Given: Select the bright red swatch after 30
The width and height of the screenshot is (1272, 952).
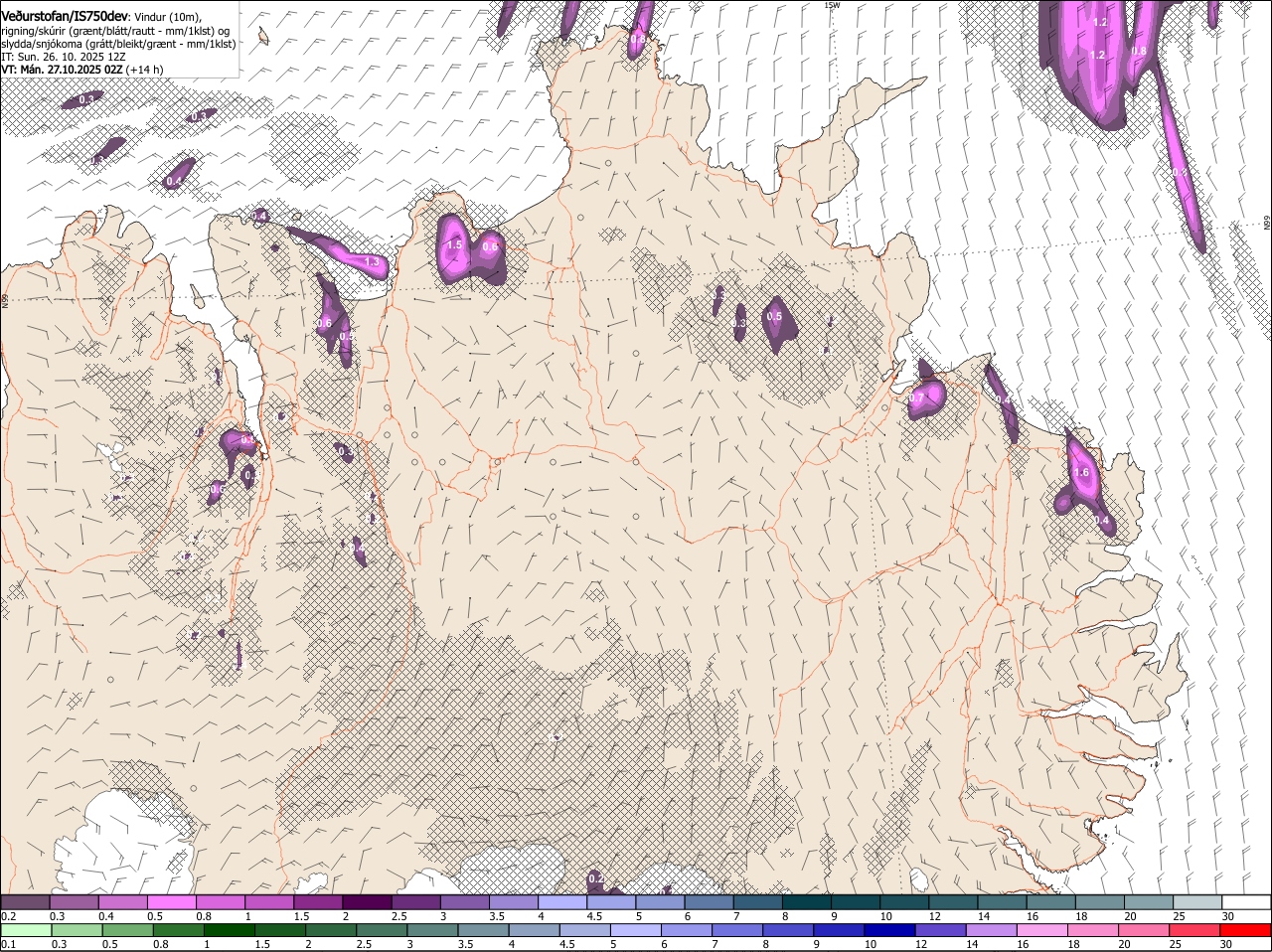Looking at the screenshot, I should click(1244, 930).
